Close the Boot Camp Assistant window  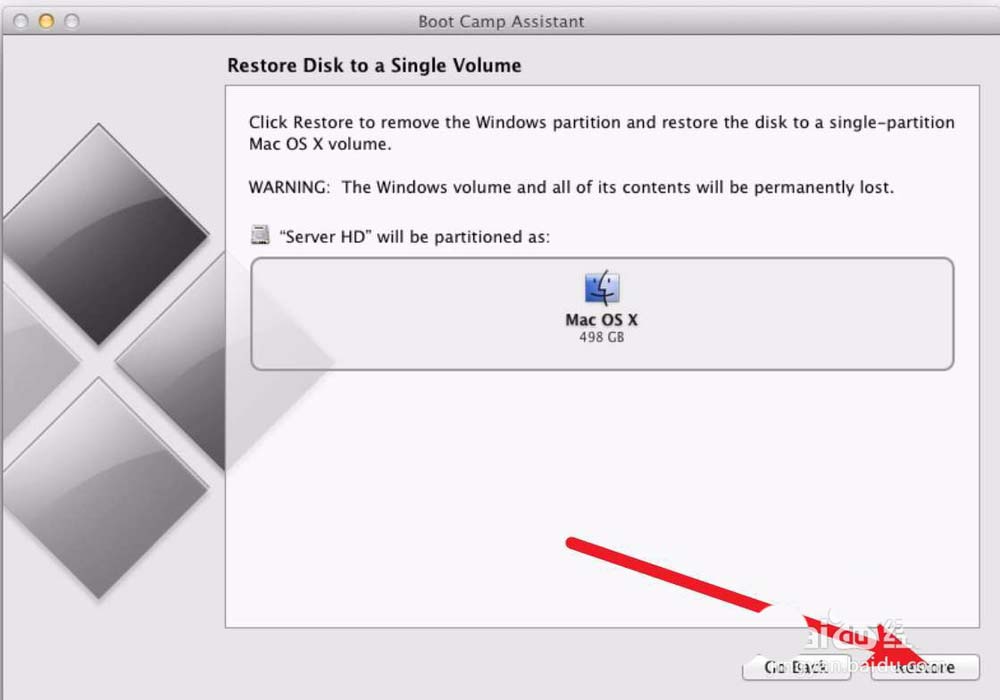[21, 21]
